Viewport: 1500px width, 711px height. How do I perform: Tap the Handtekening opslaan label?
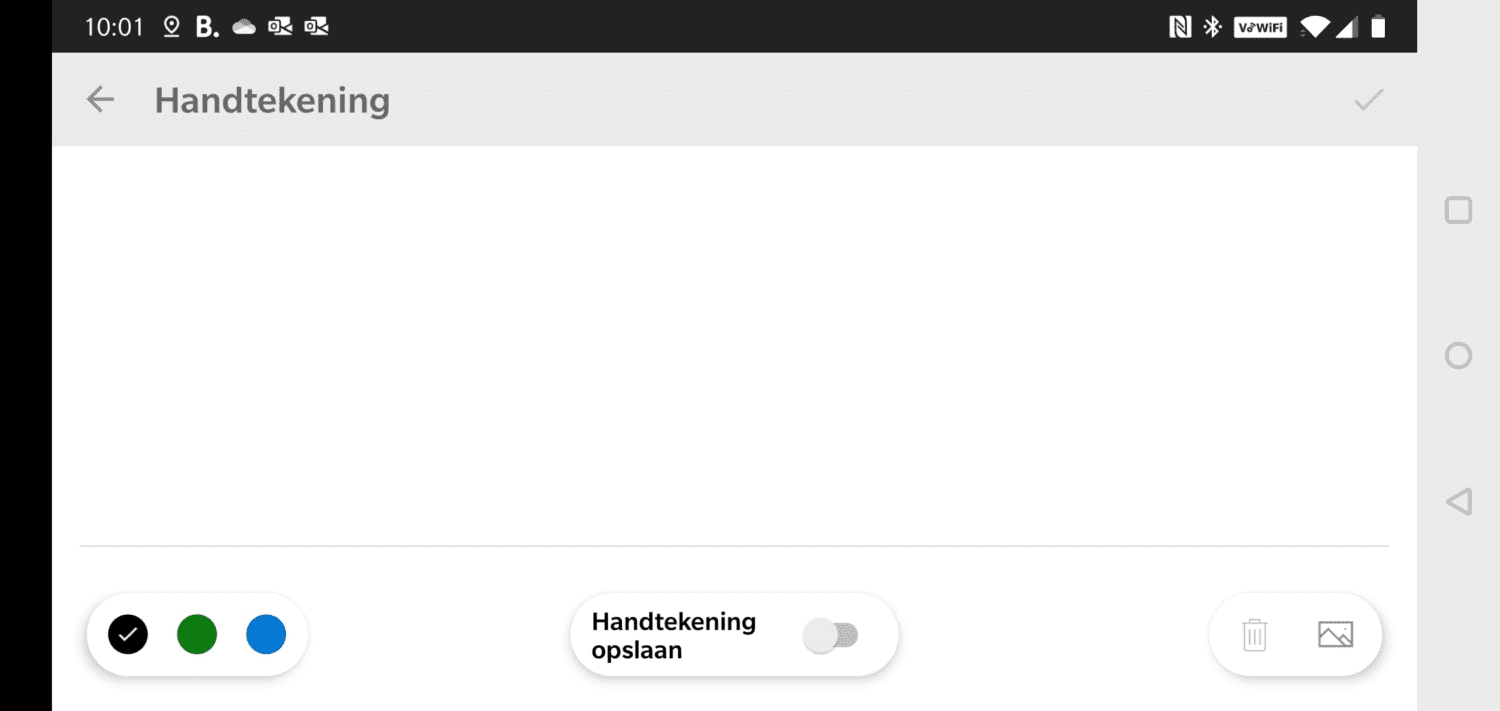click(673, 635)
